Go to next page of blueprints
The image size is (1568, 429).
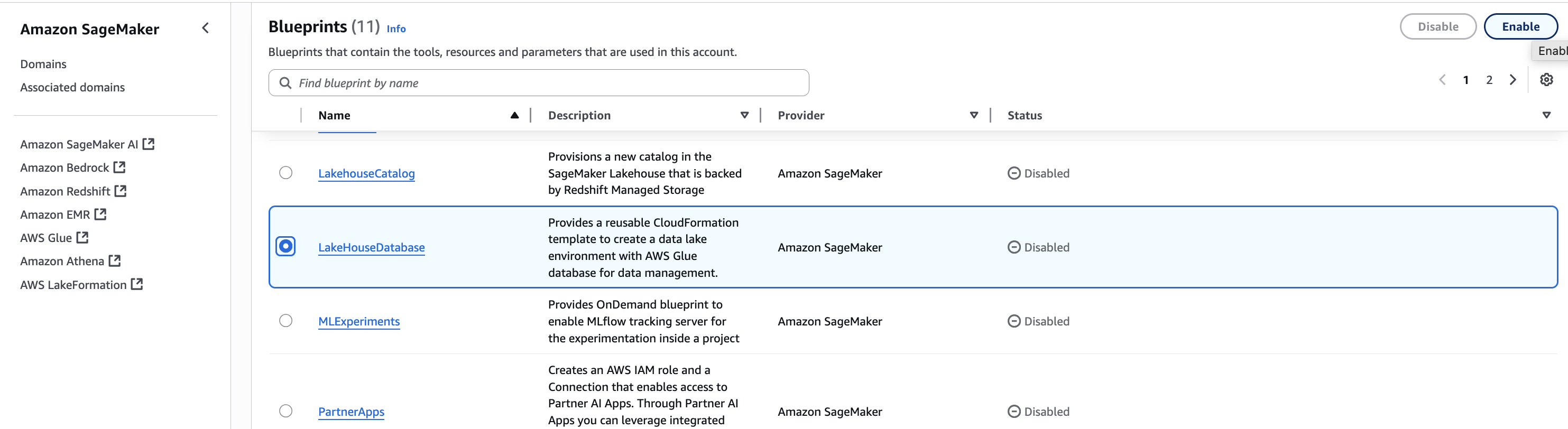tap(1512, 80)
